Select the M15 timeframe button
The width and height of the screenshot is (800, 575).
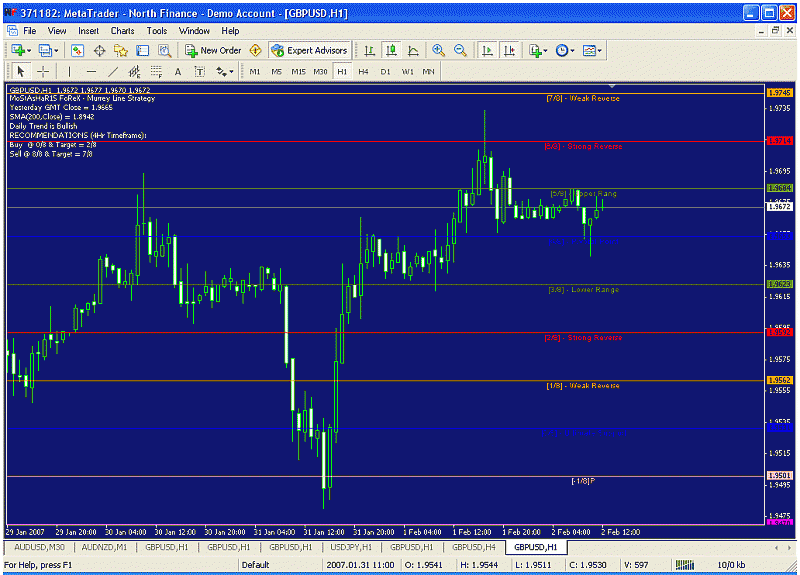tap(298, 72)
